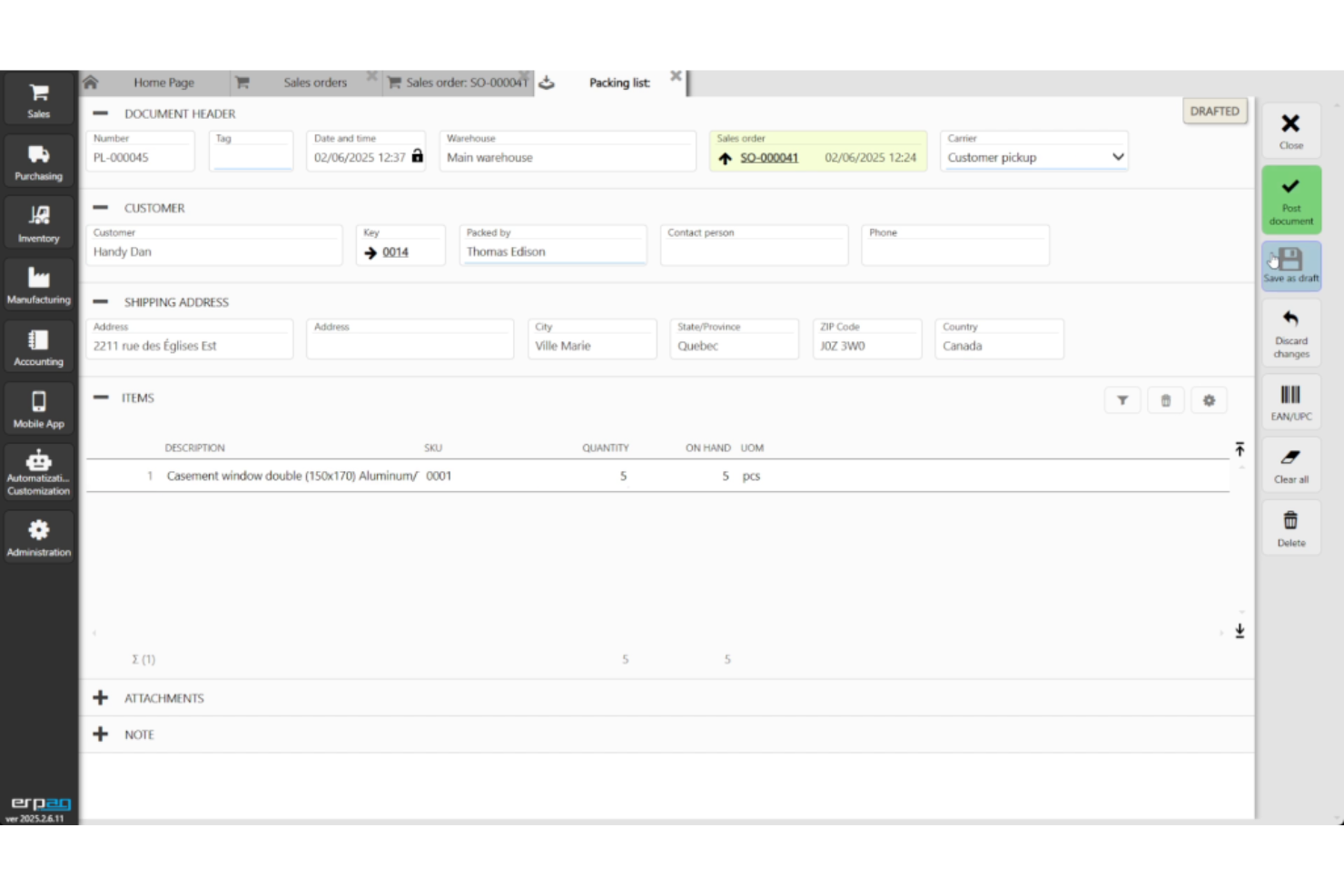Open the Carrier dropdown
Image resolution: width=1344 pixels, height=896 pixels.
click(x=1116, y=156)
